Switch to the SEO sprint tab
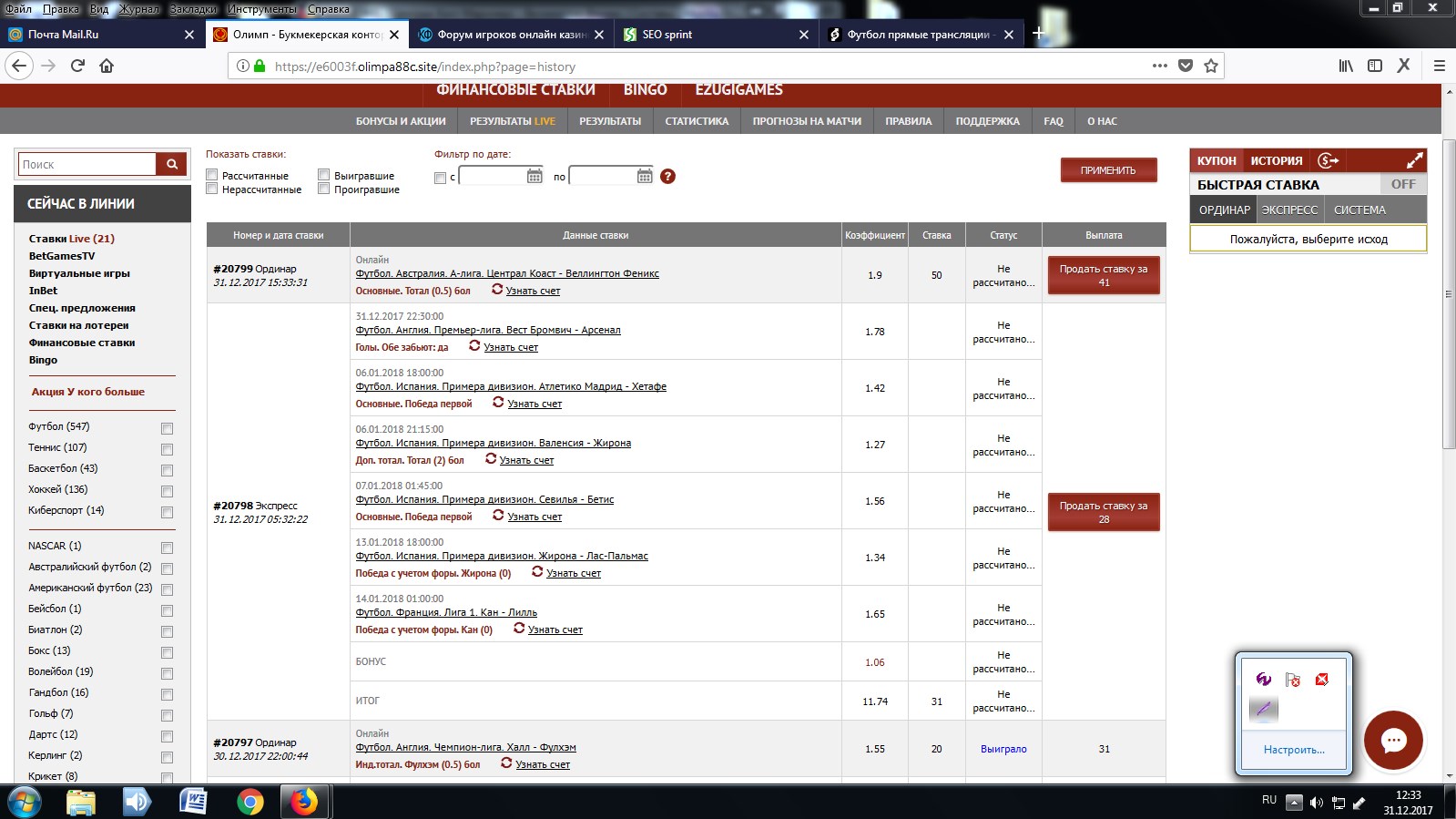The height and width of the screenshot is (819, 1456). pos(715,35)
